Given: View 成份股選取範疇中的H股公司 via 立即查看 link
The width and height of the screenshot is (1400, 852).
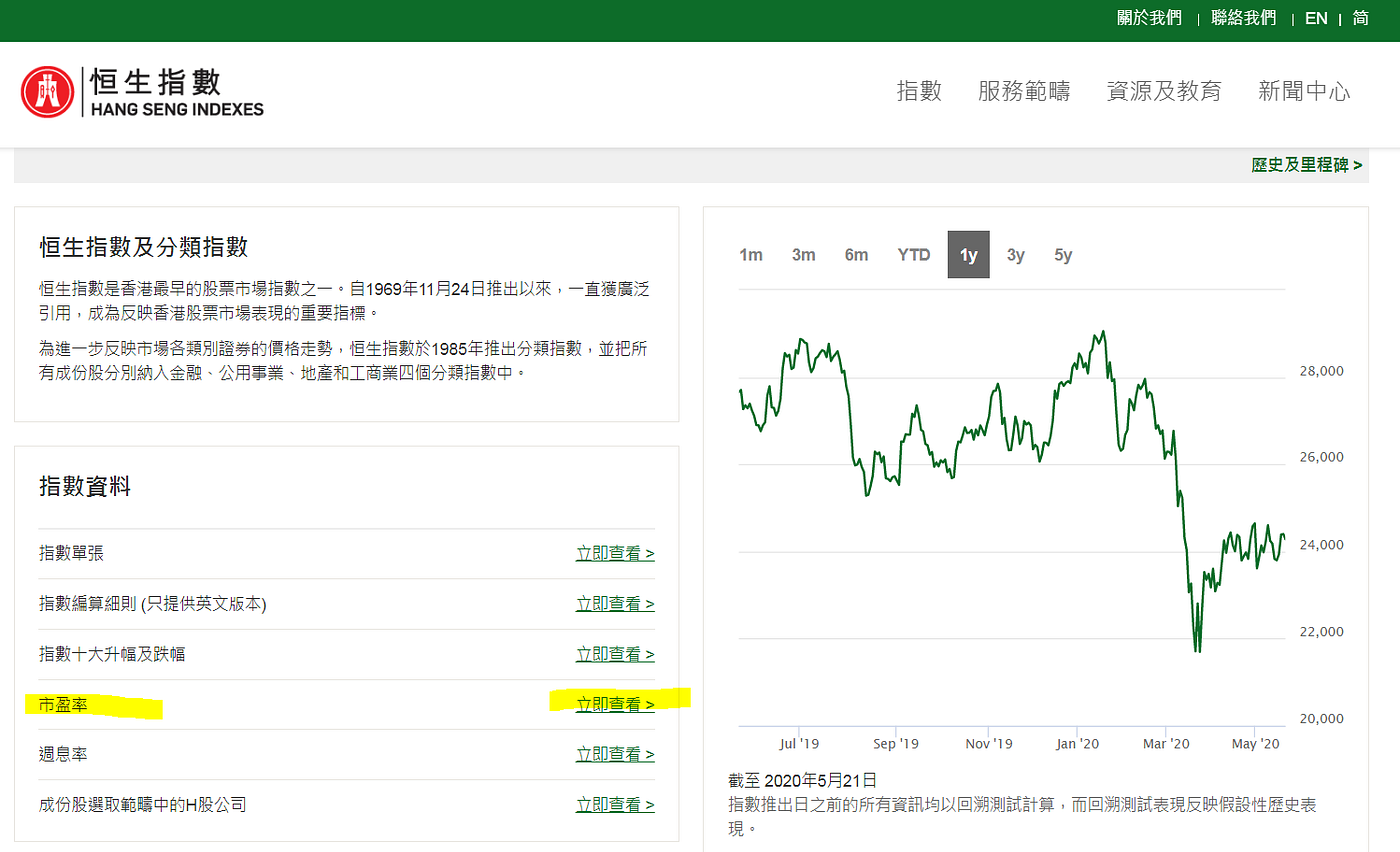Looking at the screenshot, I should 615,804.
